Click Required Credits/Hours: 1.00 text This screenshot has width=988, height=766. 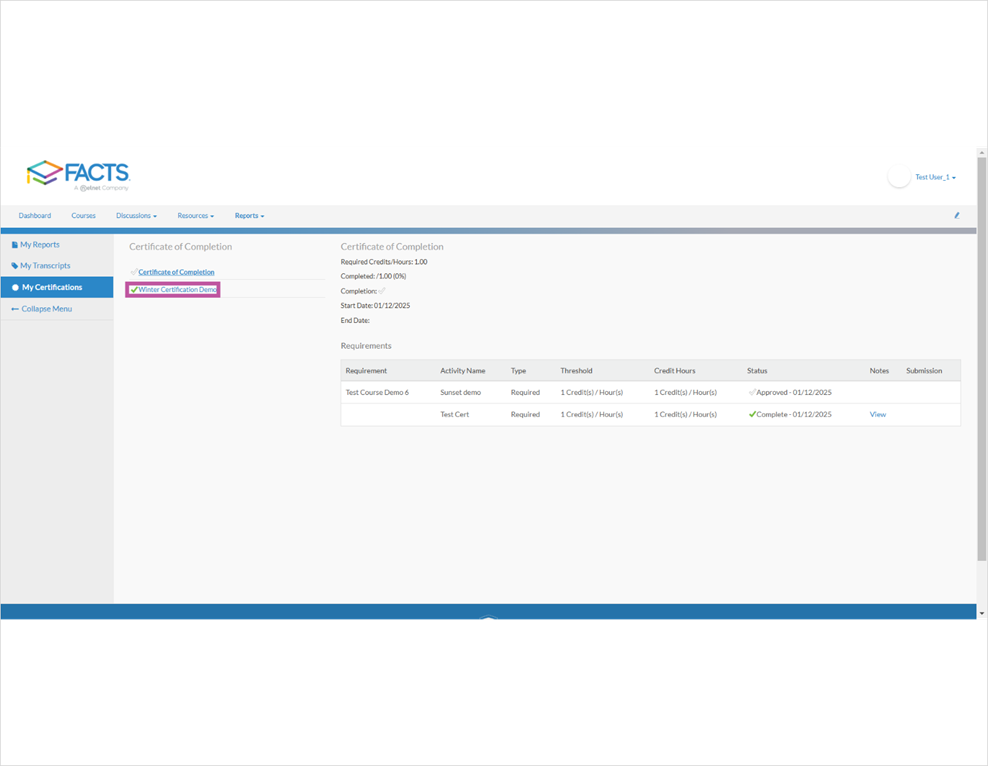coord(384,262)
